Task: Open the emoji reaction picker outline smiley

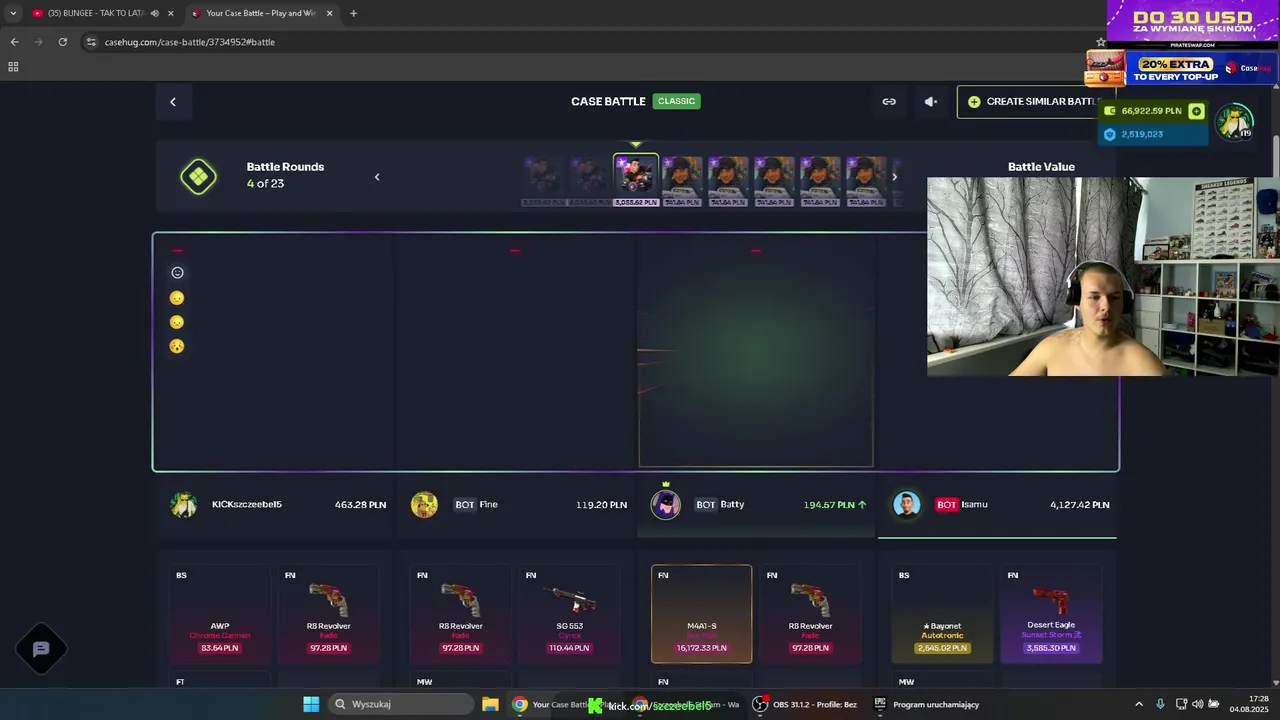Action: 177,273
